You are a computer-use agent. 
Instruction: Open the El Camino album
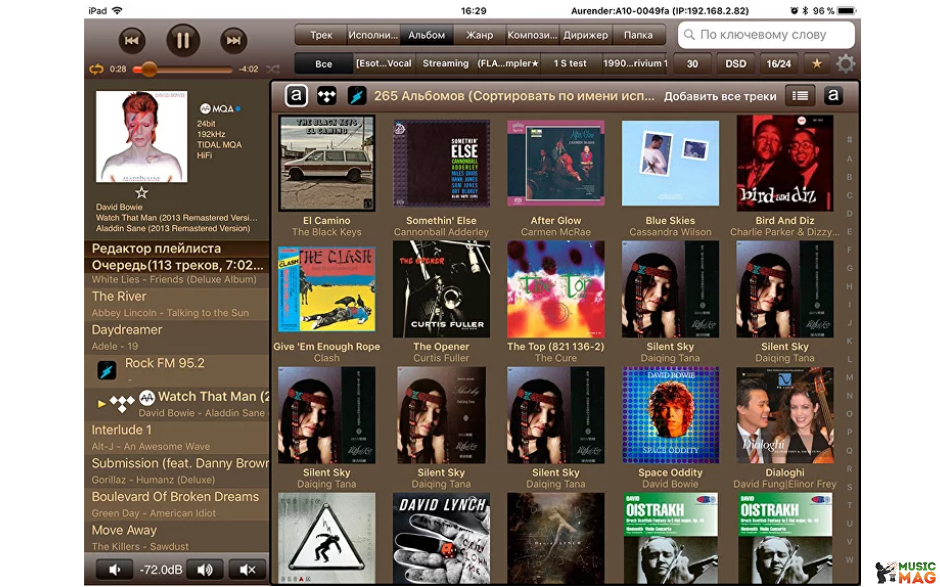pyautogui.click(x=327, y=162)
